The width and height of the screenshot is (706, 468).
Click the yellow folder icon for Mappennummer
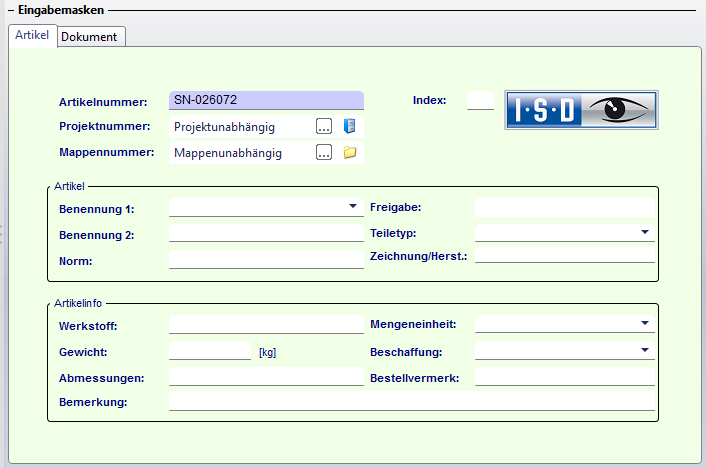tap(350, 153)
